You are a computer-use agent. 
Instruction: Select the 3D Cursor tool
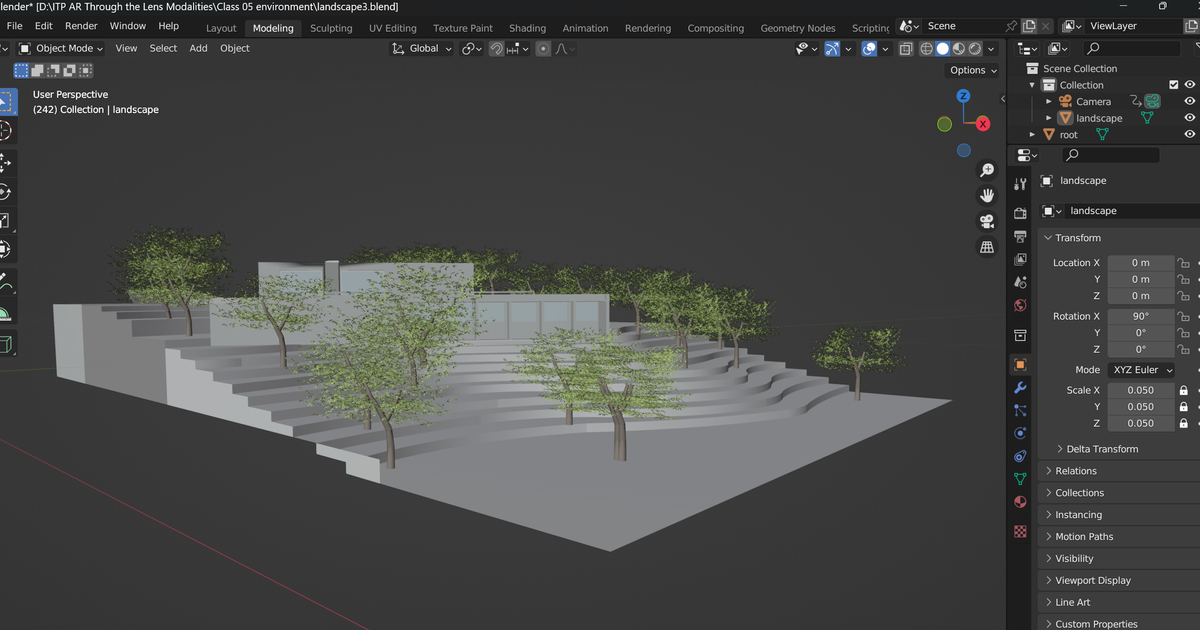coord(4,131)
